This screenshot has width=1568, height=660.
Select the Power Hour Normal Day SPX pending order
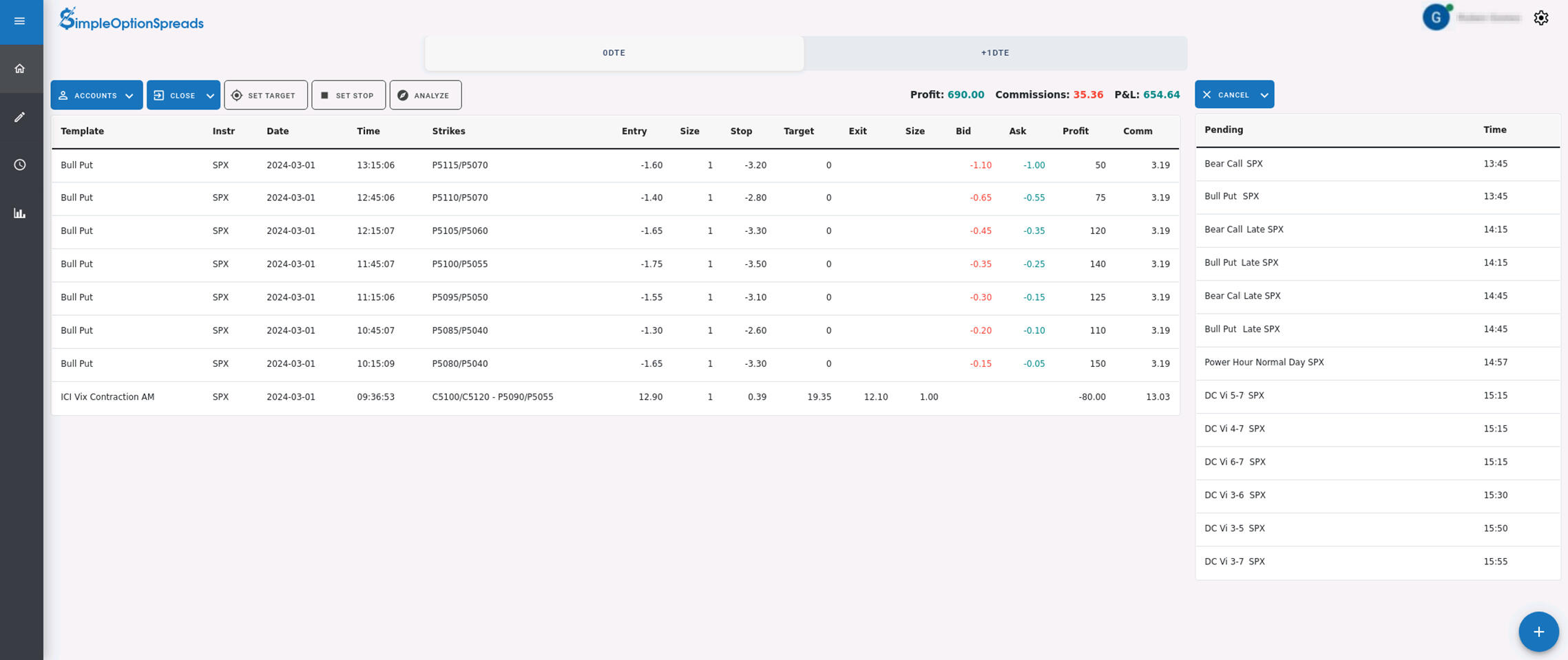point(1264,363)
